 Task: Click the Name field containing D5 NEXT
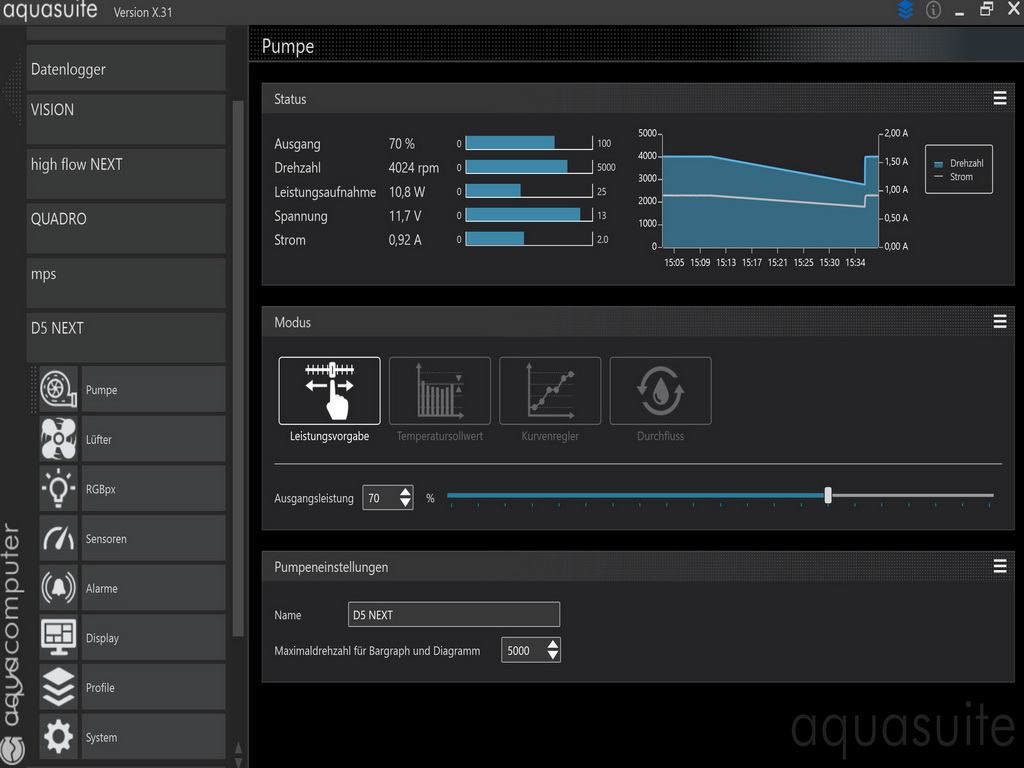tap(454, 615)
